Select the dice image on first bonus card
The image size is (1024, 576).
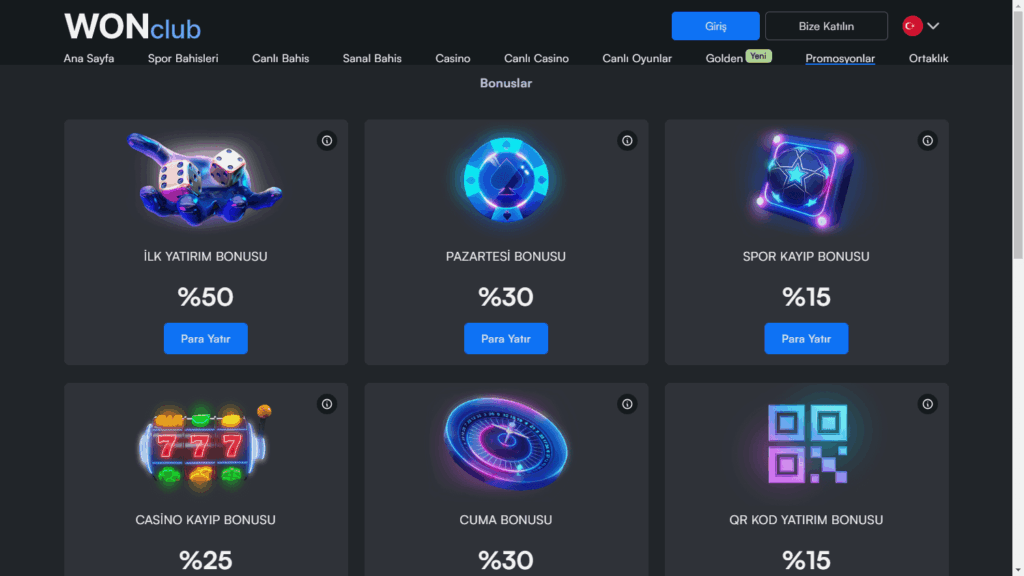[205, 180]
